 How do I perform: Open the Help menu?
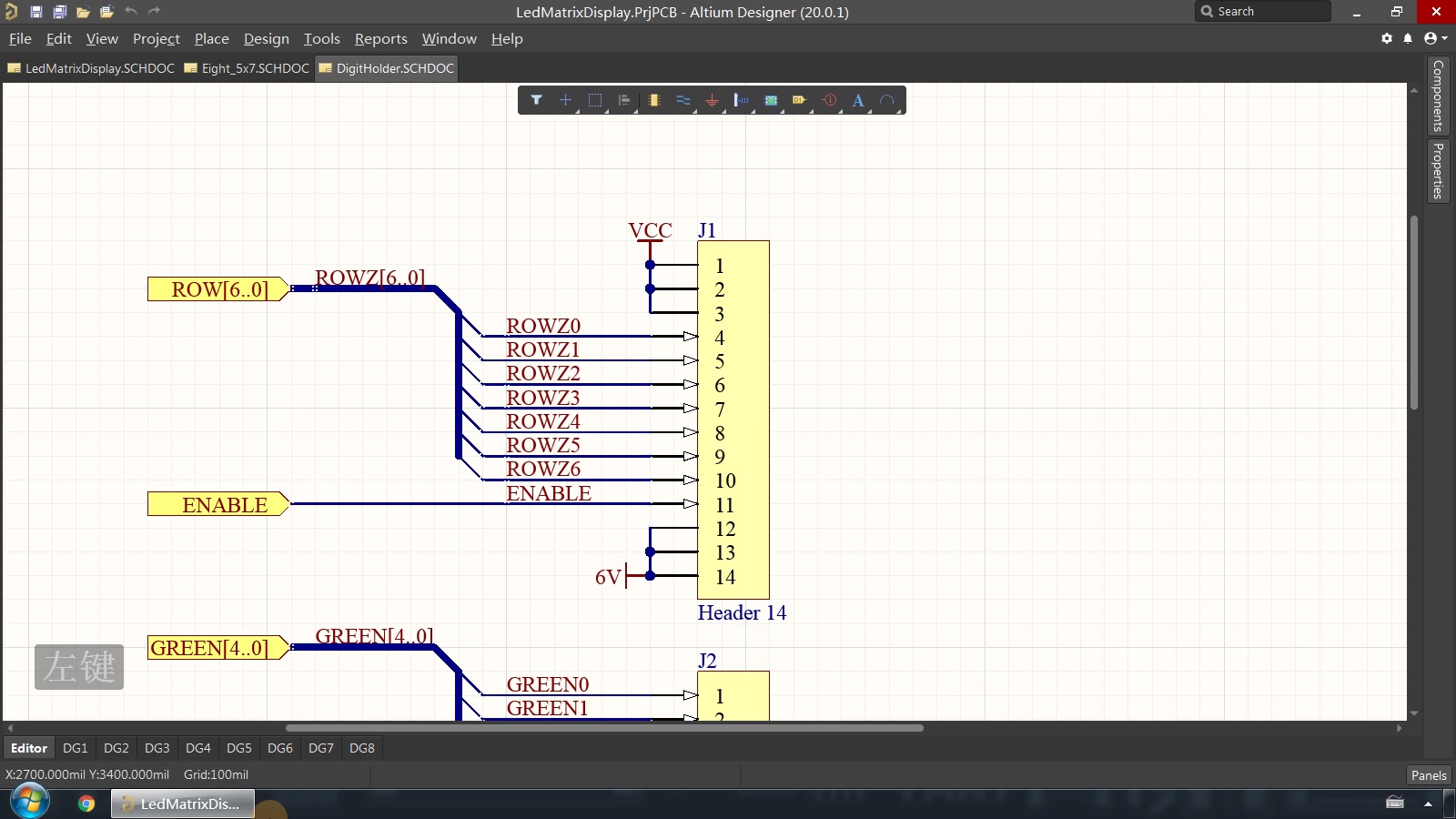[507, 38]
